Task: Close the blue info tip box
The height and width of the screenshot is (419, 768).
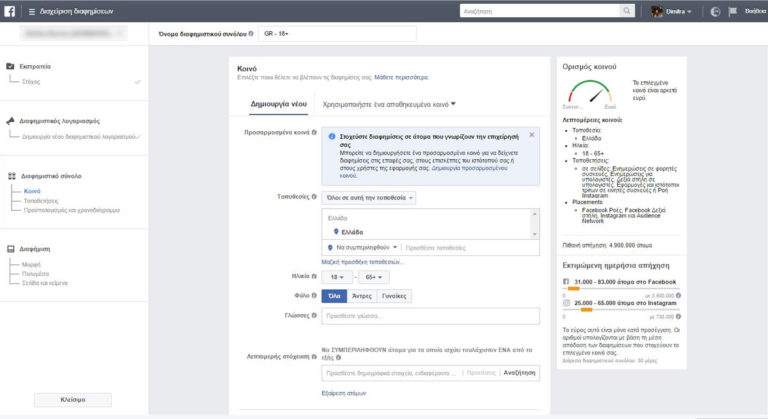Action: (532, 135)
